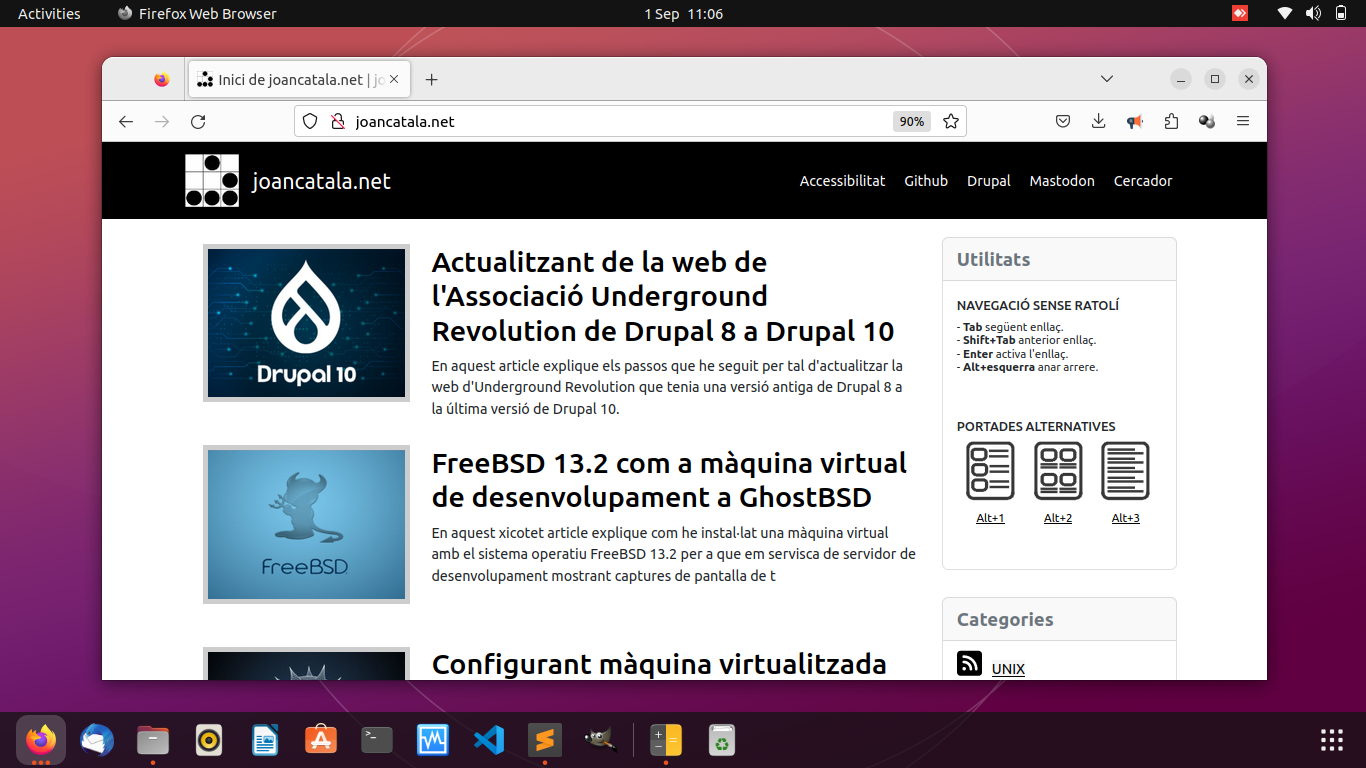Open the Mastodon menu link
1366x768 pixels.
(1062, 181)
